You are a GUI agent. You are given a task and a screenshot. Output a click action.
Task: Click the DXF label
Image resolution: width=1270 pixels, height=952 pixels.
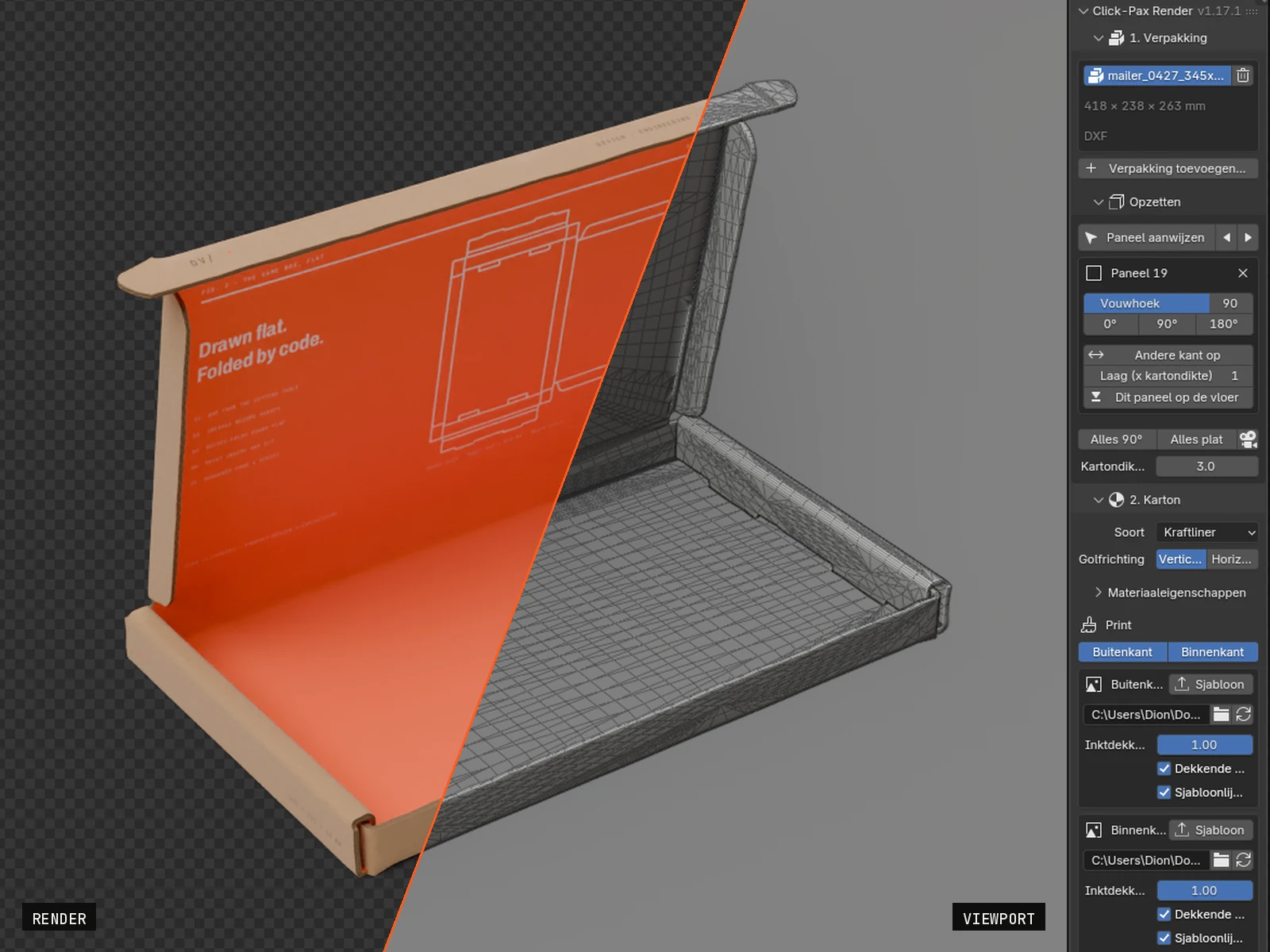[x=1095, y=136]
